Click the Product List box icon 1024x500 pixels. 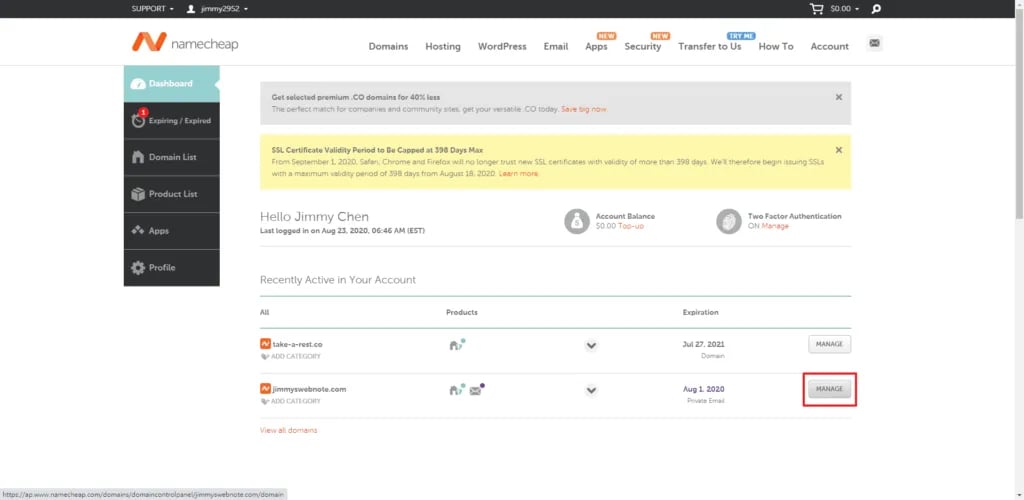(138, 194)
